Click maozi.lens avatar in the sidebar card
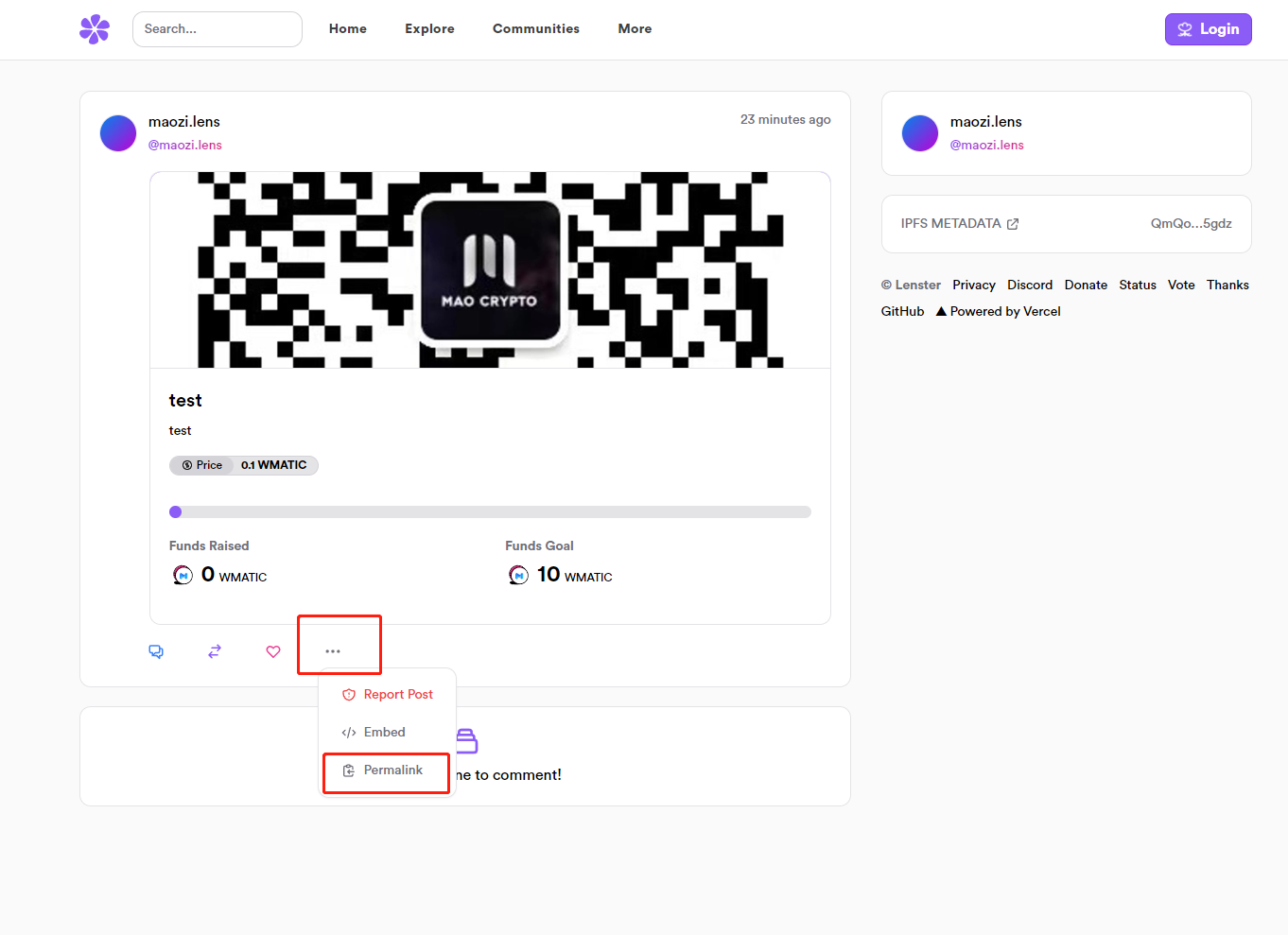The width and height of the screenshot is (1288, 935). tap(920, 133)
